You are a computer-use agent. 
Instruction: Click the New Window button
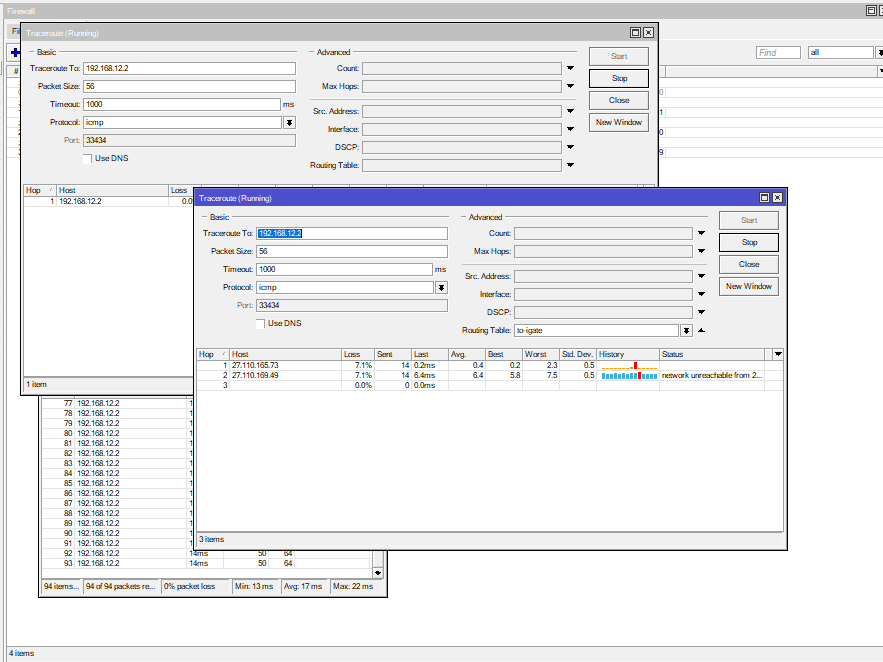748,286
